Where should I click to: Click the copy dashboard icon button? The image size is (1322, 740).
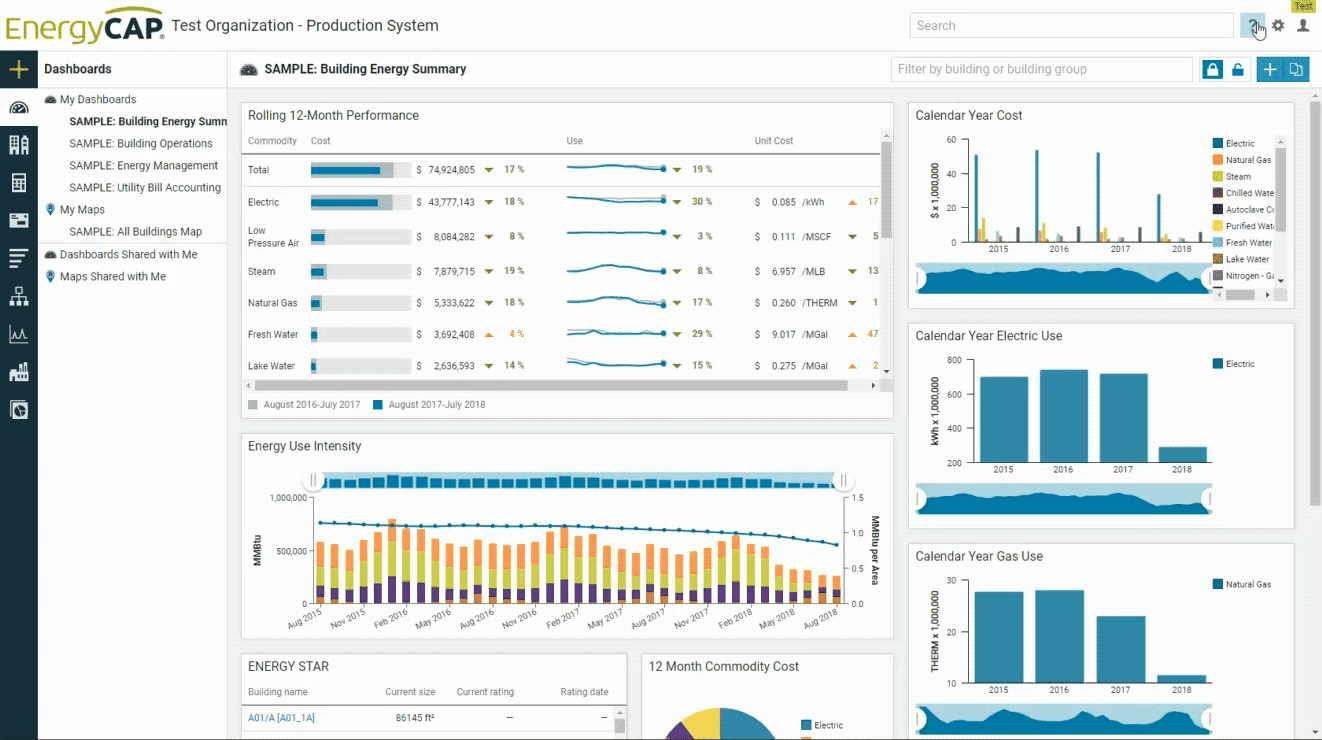[x=1296, y=69]
